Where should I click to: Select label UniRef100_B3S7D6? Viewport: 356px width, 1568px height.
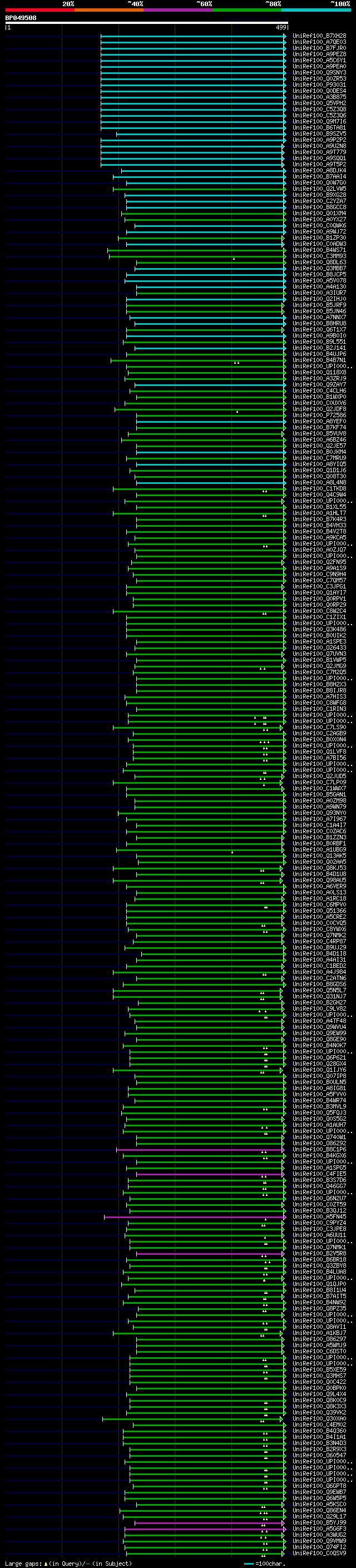[x=319, y=1180]
